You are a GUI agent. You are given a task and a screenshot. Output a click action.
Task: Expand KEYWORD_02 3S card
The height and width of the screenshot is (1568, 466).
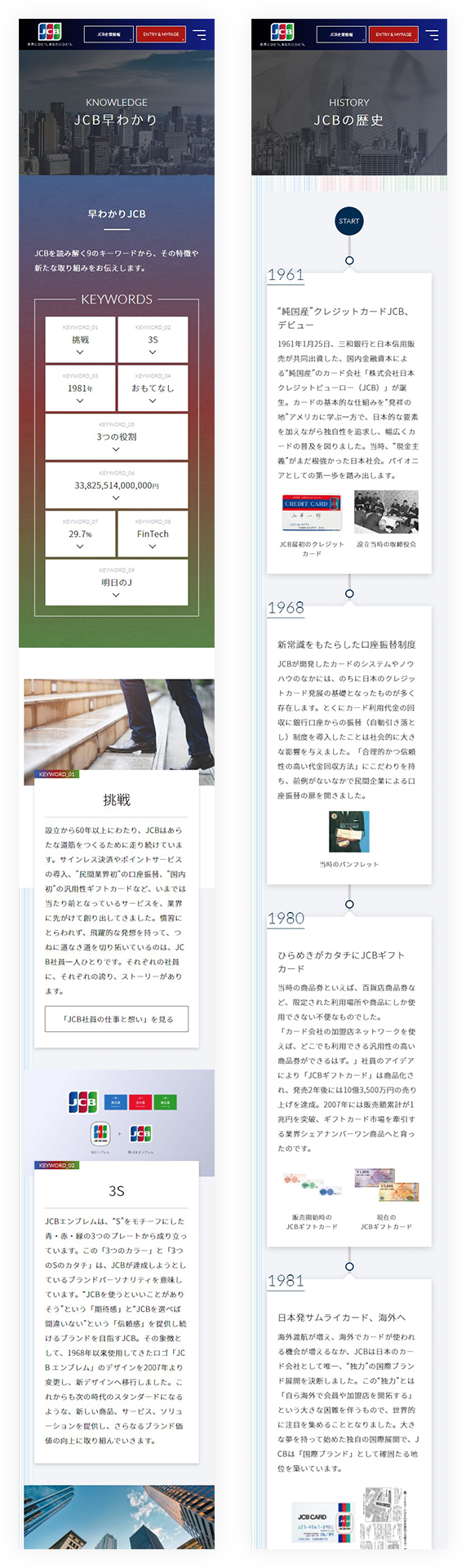pos(153,339)
